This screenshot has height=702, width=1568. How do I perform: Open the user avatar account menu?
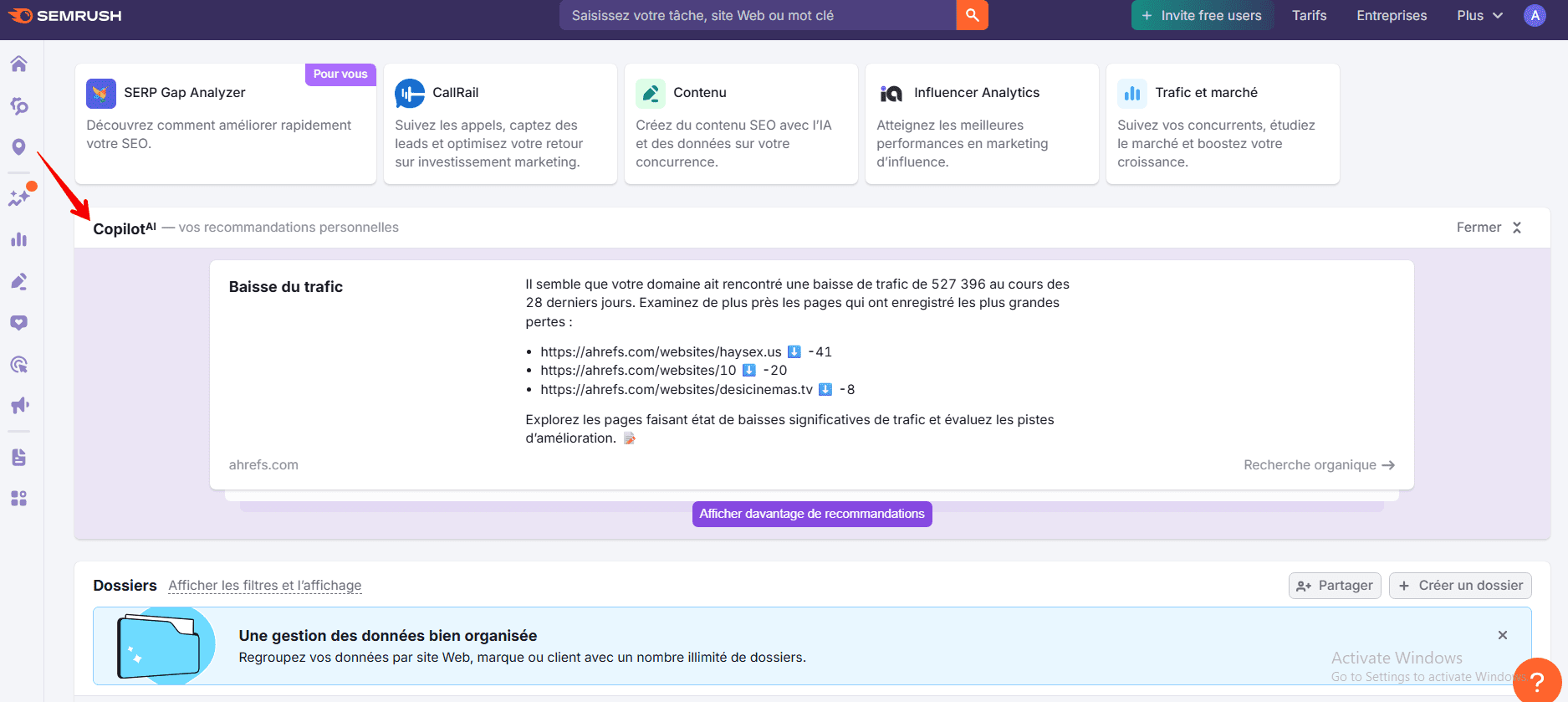tap(1535, 15)
